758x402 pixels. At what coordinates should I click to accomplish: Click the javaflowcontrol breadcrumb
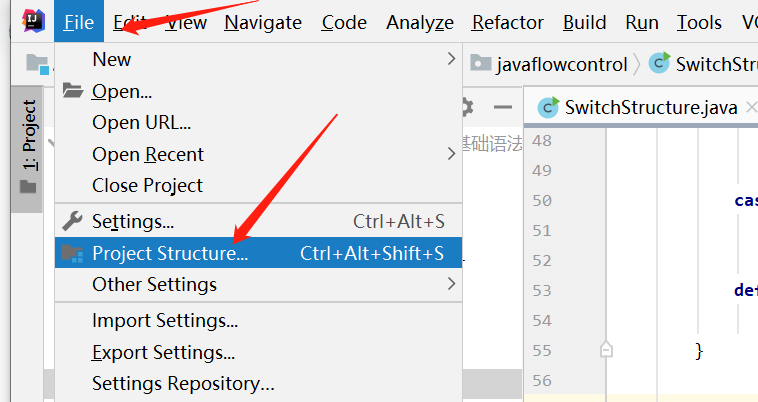pos(561,64)
